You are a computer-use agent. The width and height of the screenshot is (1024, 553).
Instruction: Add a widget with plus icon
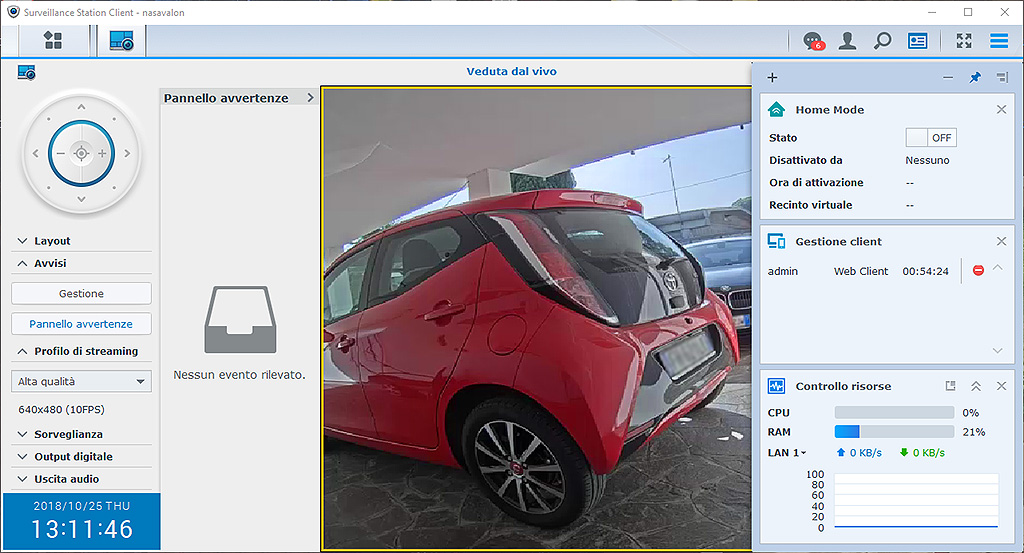point(772,78)
